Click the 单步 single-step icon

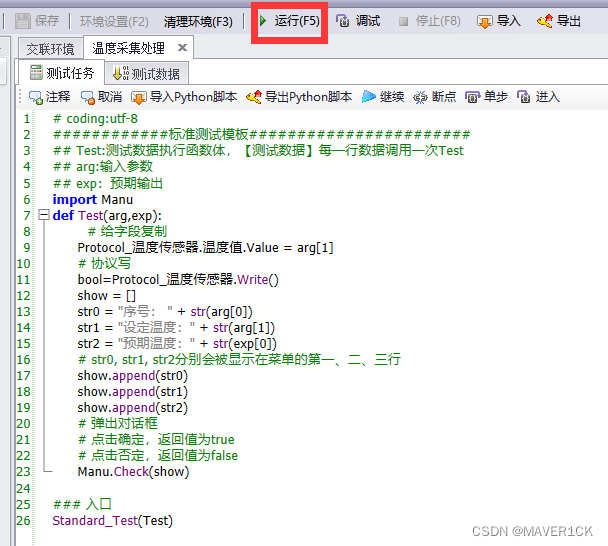point(472,97)
